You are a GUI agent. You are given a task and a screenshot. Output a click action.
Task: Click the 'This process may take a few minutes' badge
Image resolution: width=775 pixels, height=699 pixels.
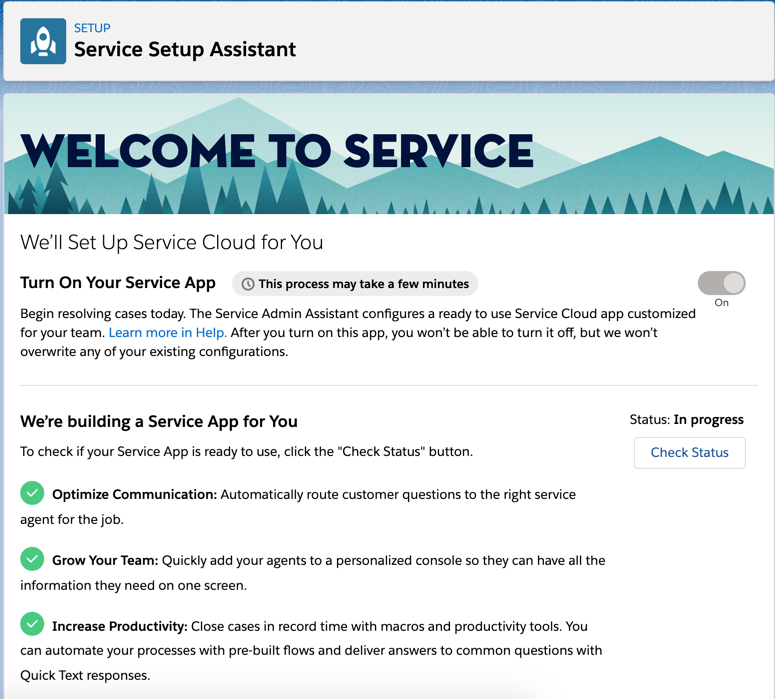(x=355, y=284)
